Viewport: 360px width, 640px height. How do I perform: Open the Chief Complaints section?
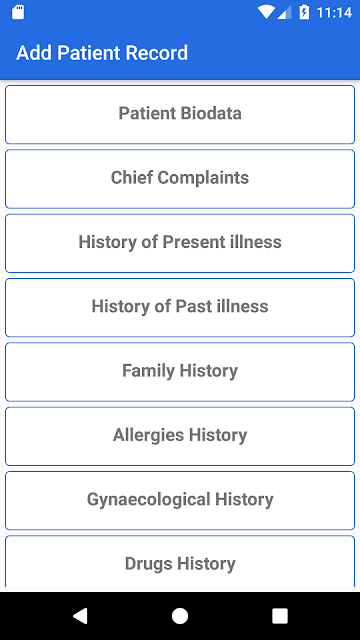click(180, 179)
